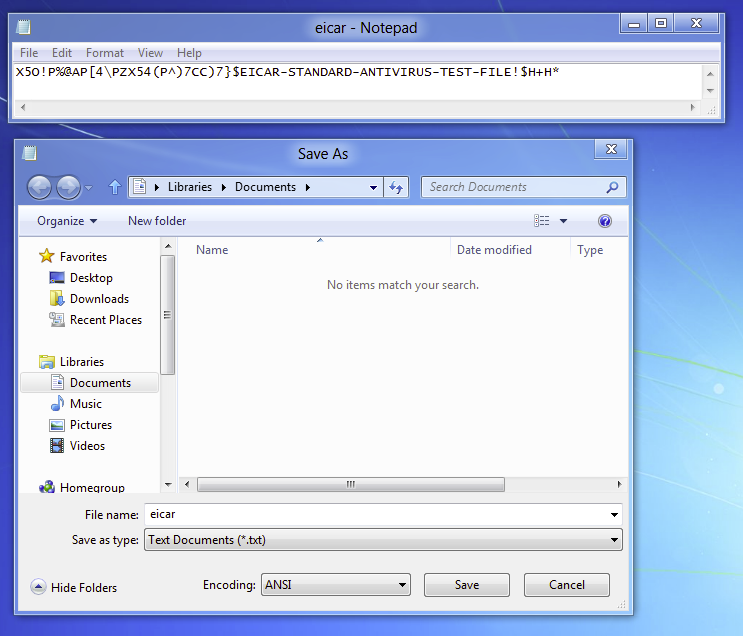Image resolution: width=743 pixels, height=636 pixels.
Task: Select Downloads under Favorites
Action: [100, 299]
